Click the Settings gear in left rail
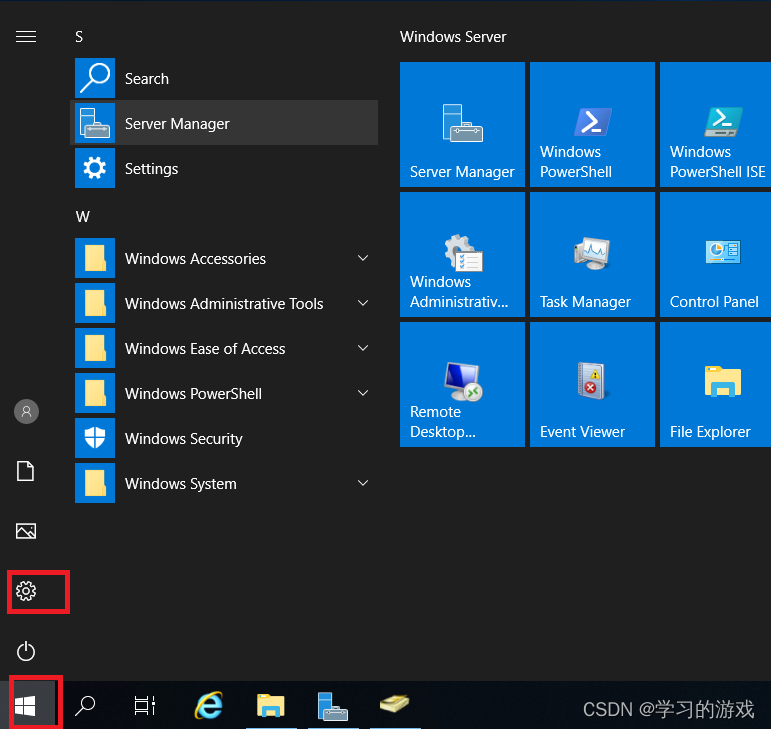This screenshot has width=771, height=729. pyautogui.click(x=26, y=592)
